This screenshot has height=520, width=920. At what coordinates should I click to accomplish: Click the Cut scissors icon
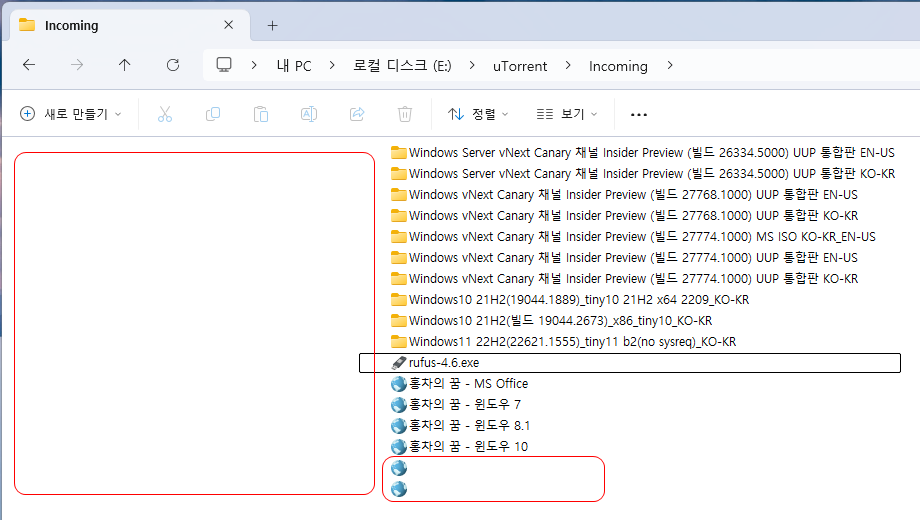click(165, 114)
